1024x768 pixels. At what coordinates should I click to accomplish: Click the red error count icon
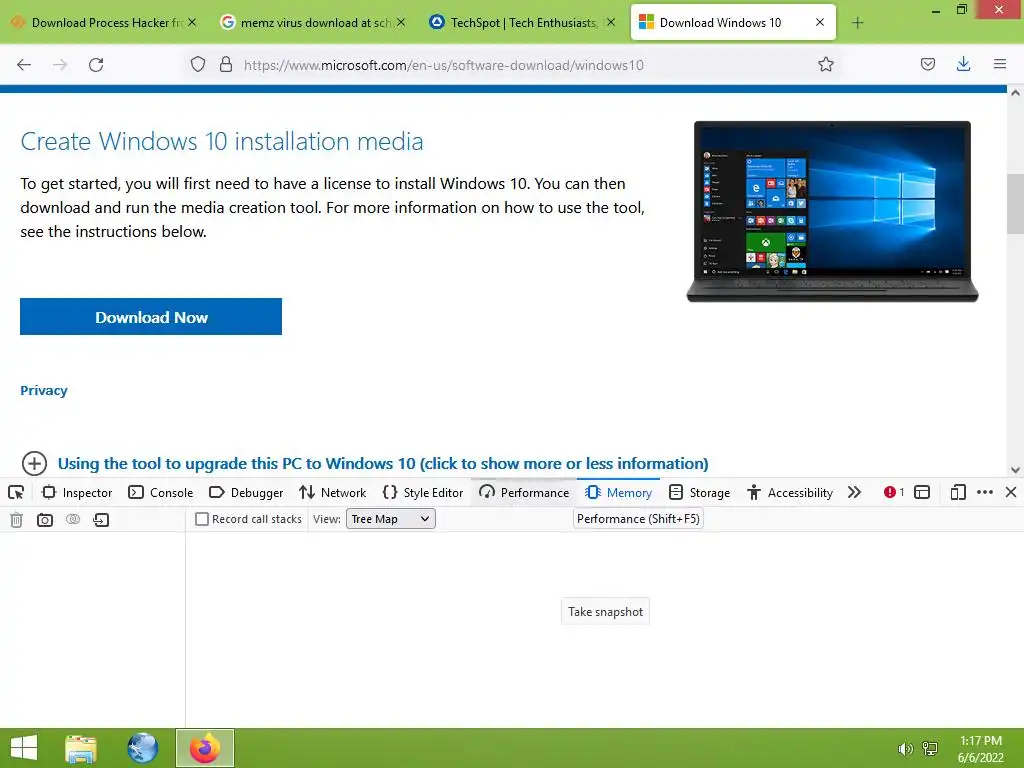[893, 492]
